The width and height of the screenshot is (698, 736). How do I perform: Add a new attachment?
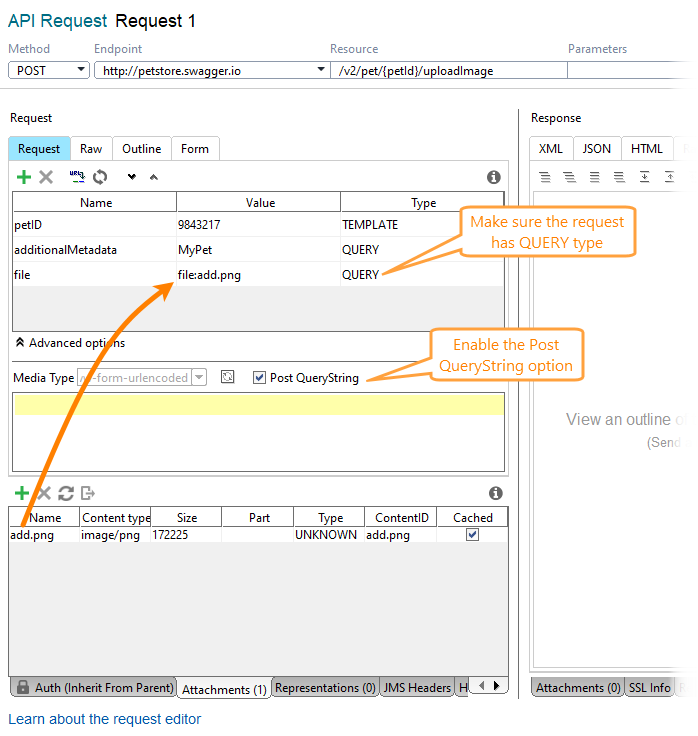pos(22,493)
